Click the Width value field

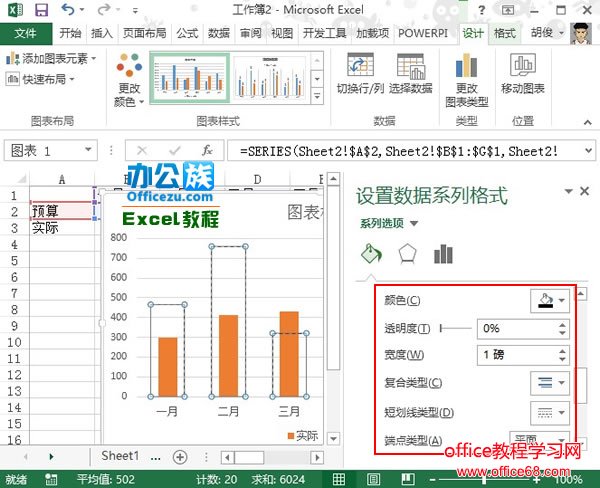pos(518,355)
